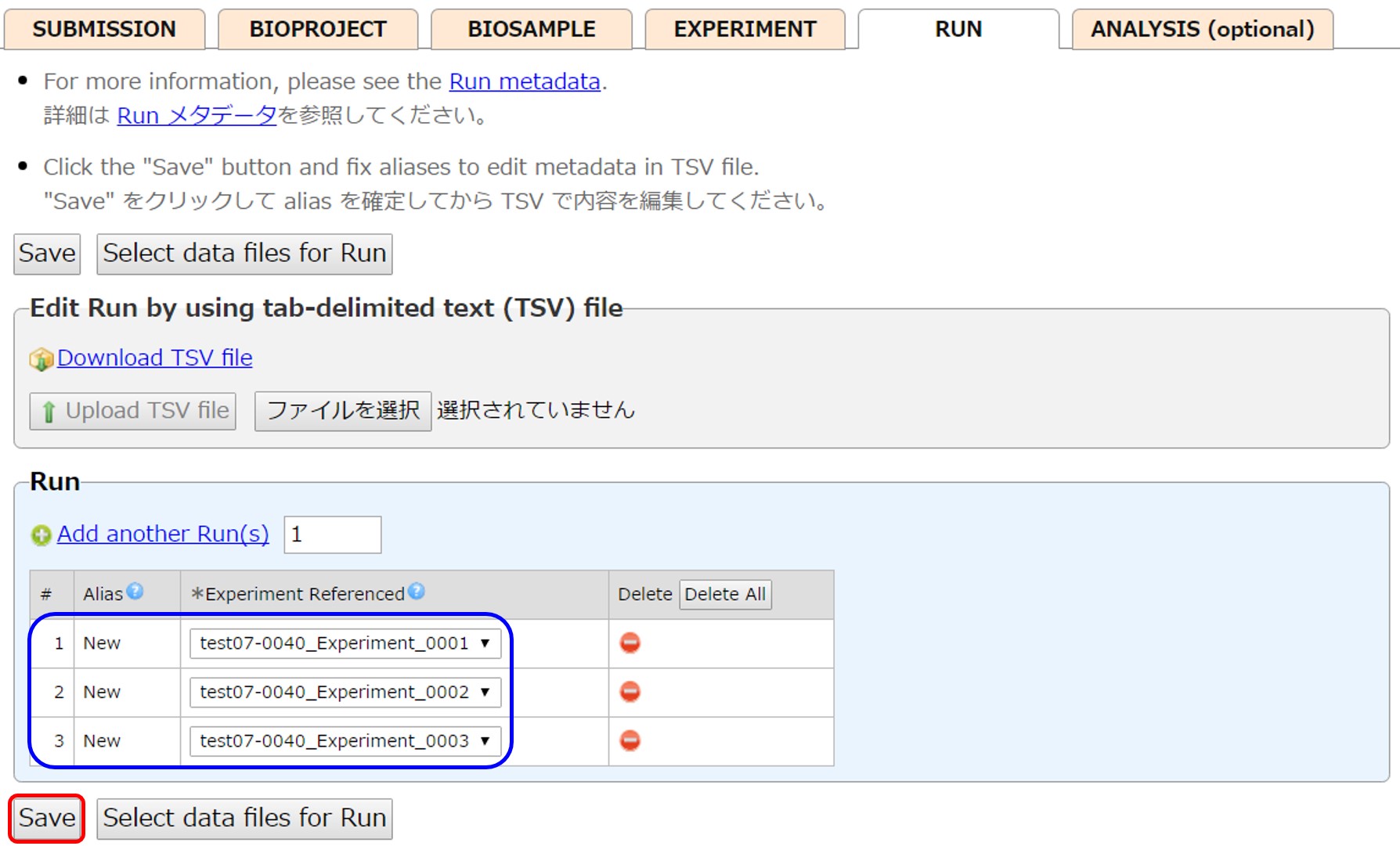Go to the EXPERIMENT tab
Viewport: 1400px width, 846px height.
pos(745,29)
